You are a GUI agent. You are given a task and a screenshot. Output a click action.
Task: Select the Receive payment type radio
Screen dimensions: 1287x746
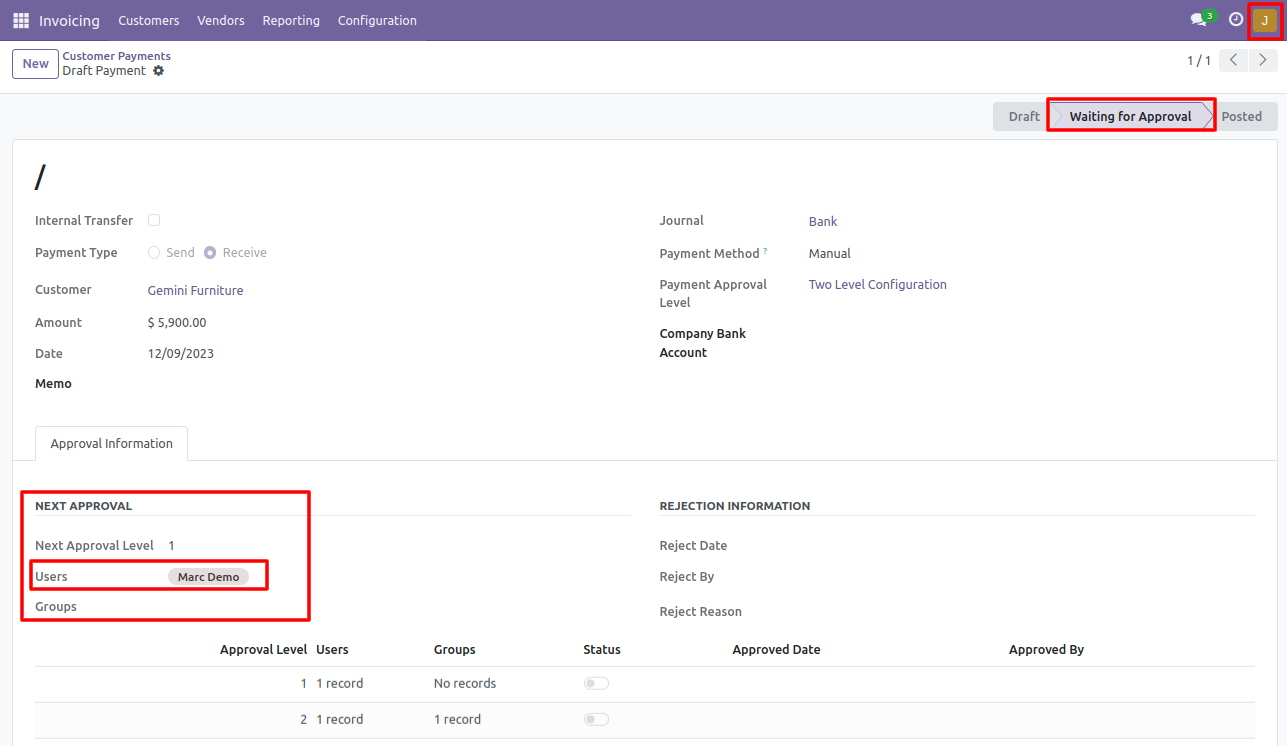click(210, 253)
